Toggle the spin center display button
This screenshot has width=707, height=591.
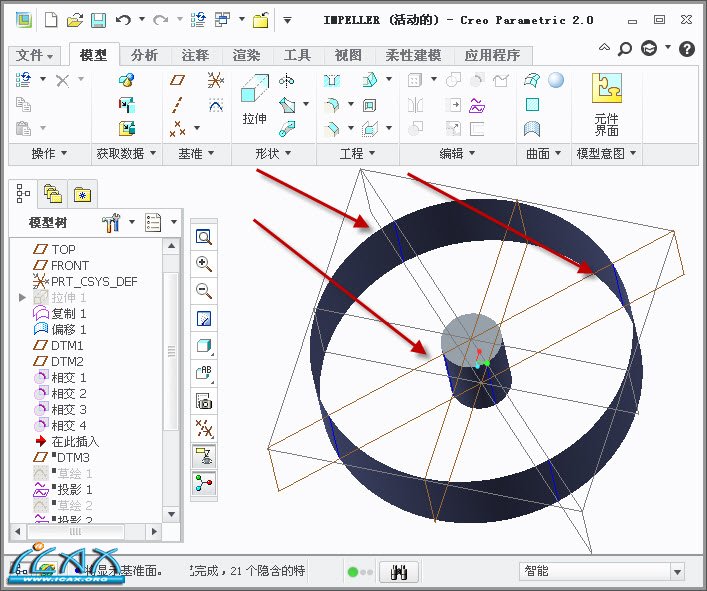pos(204,483)
